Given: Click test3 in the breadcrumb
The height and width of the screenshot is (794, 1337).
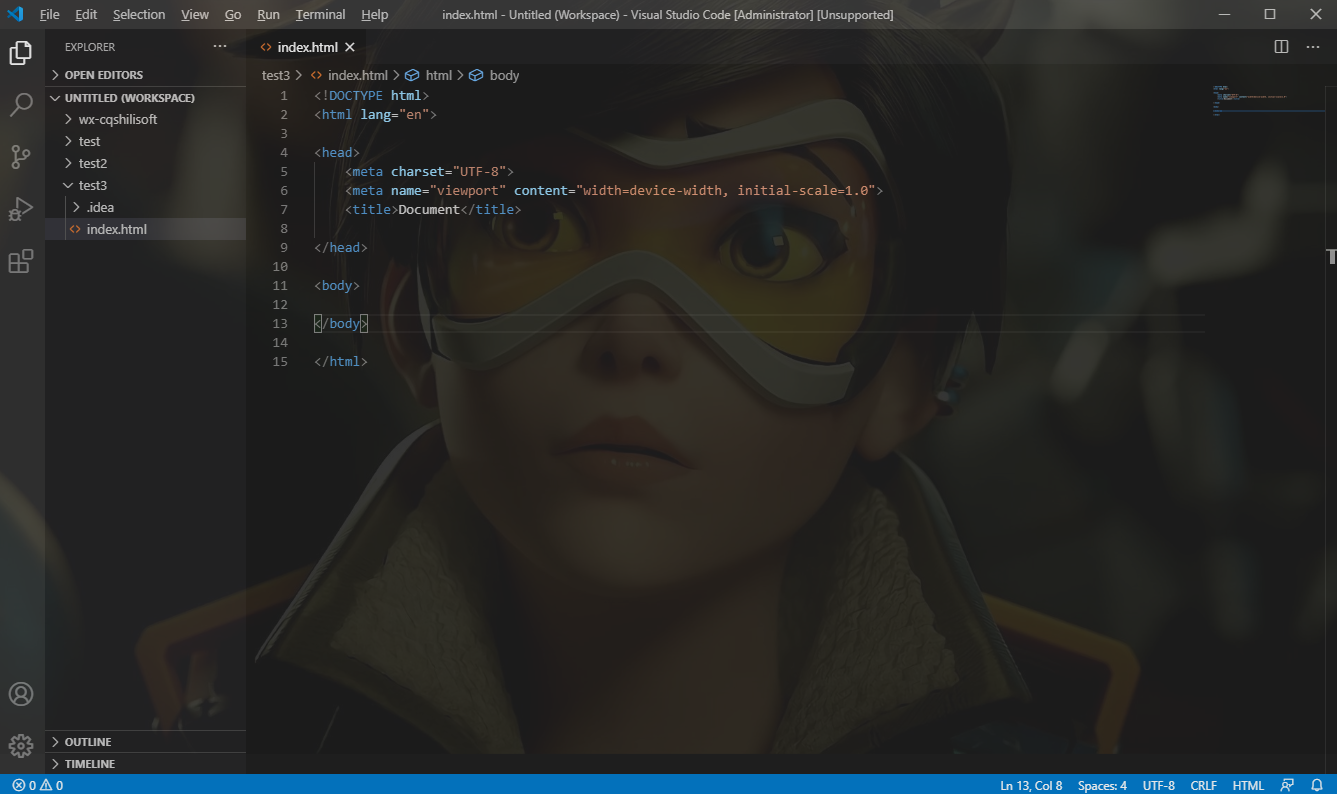Looking at the screenshot, I should tap(276, 75).
